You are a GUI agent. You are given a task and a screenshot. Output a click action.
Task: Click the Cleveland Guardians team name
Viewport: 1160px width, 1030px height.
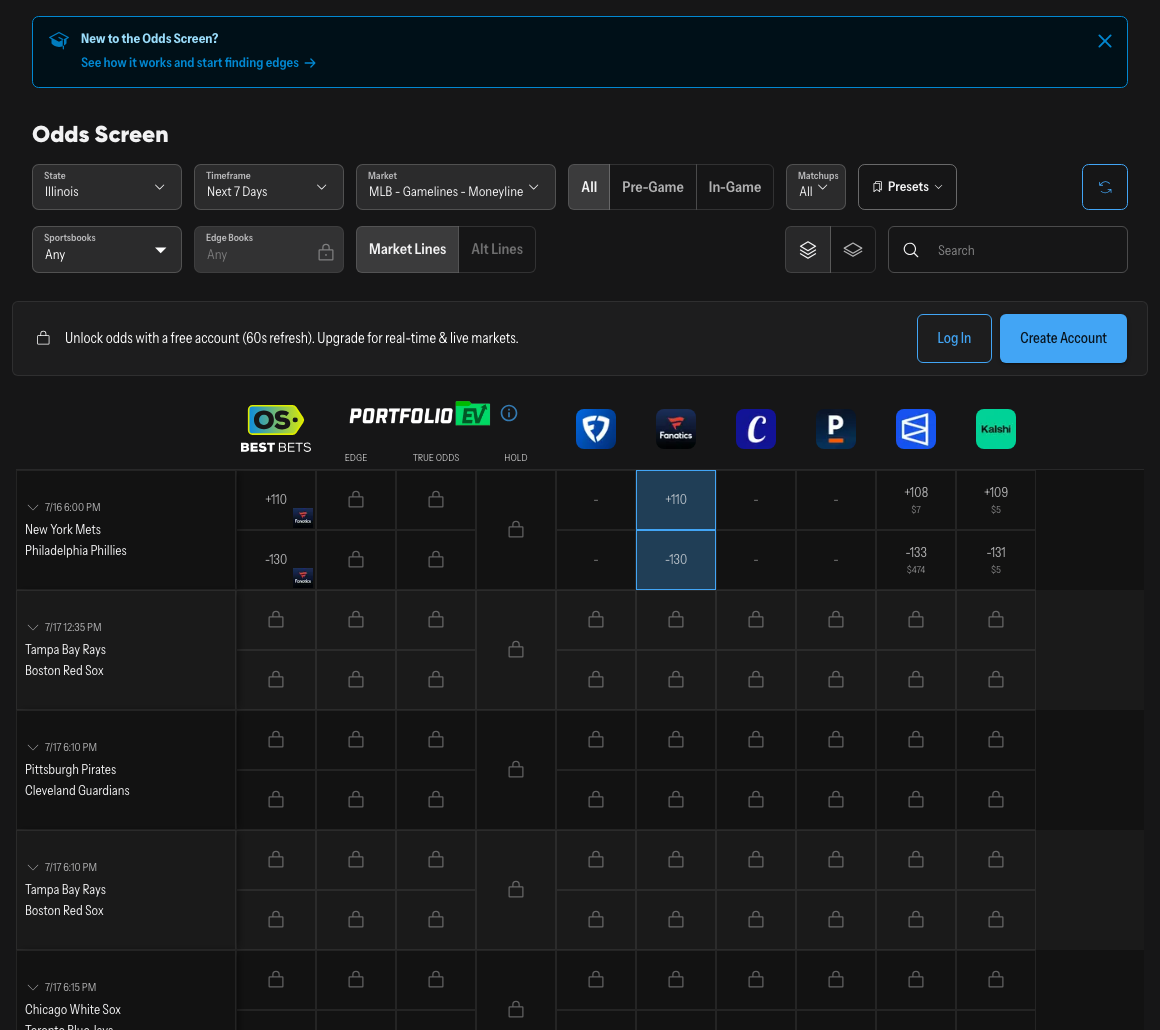(x=77, y=790)
